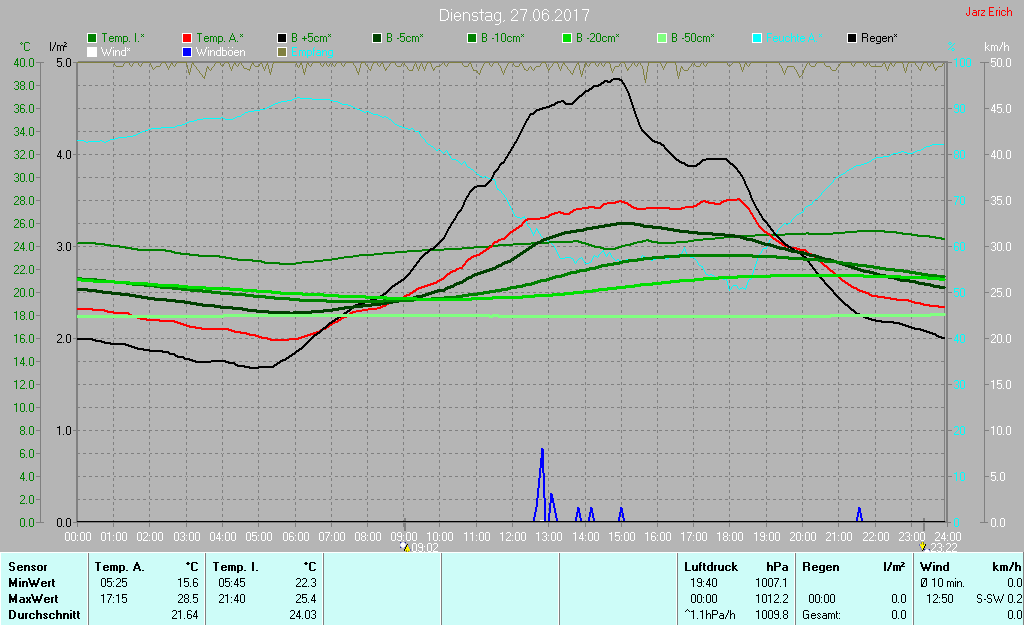Click the Temp. A. maximum value '28.5'
This screenshot has width=1024, height=625.
(x=188, y=599)
